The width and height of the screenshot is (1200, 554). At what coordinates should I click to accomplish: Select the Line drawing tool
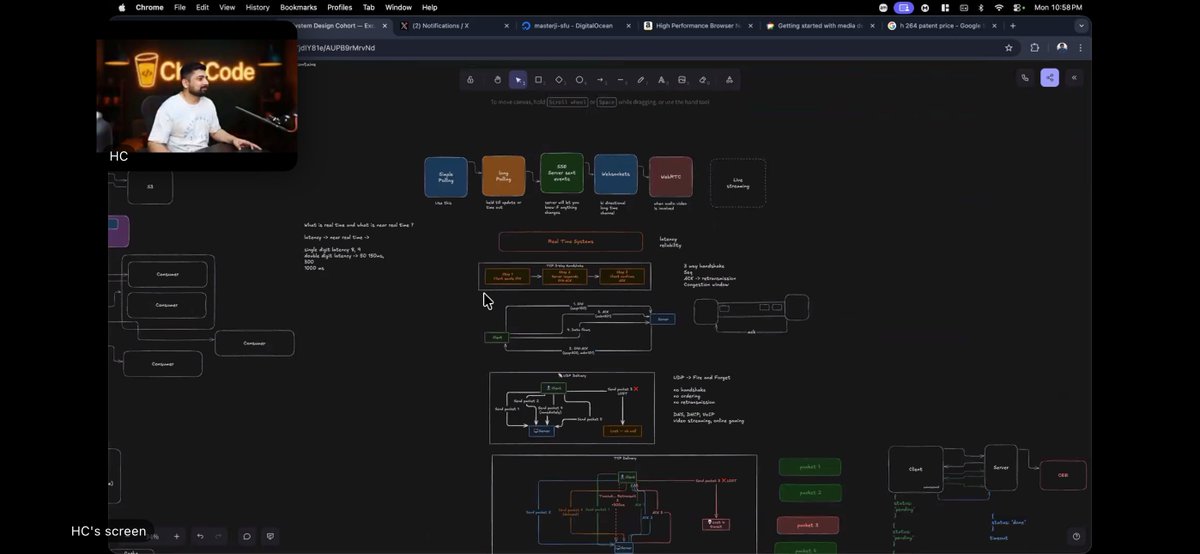pos(620,79)
